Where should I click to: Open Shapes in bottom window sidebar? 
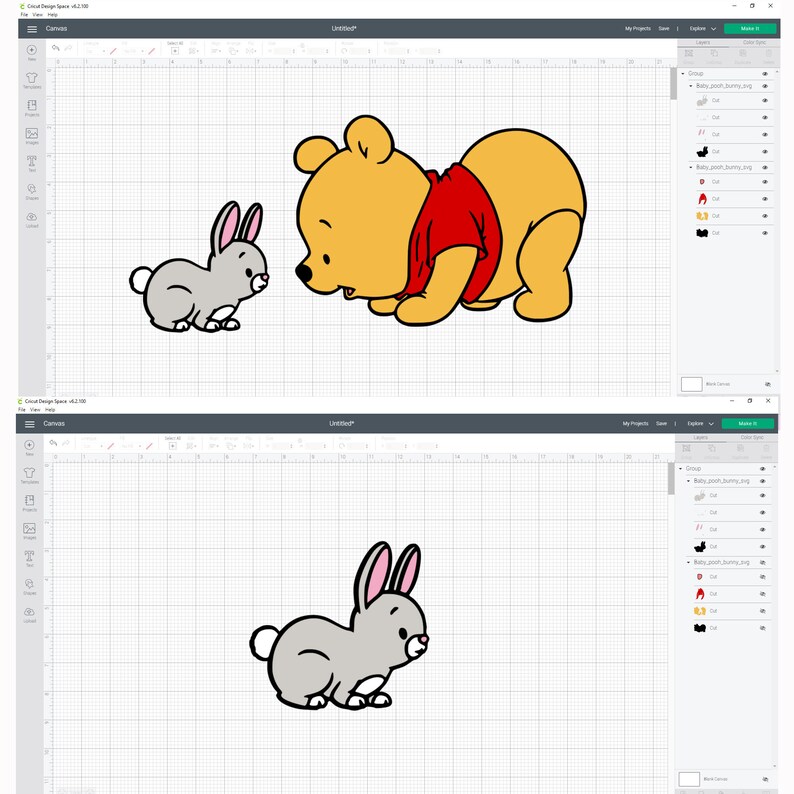[x=29, y=584]
